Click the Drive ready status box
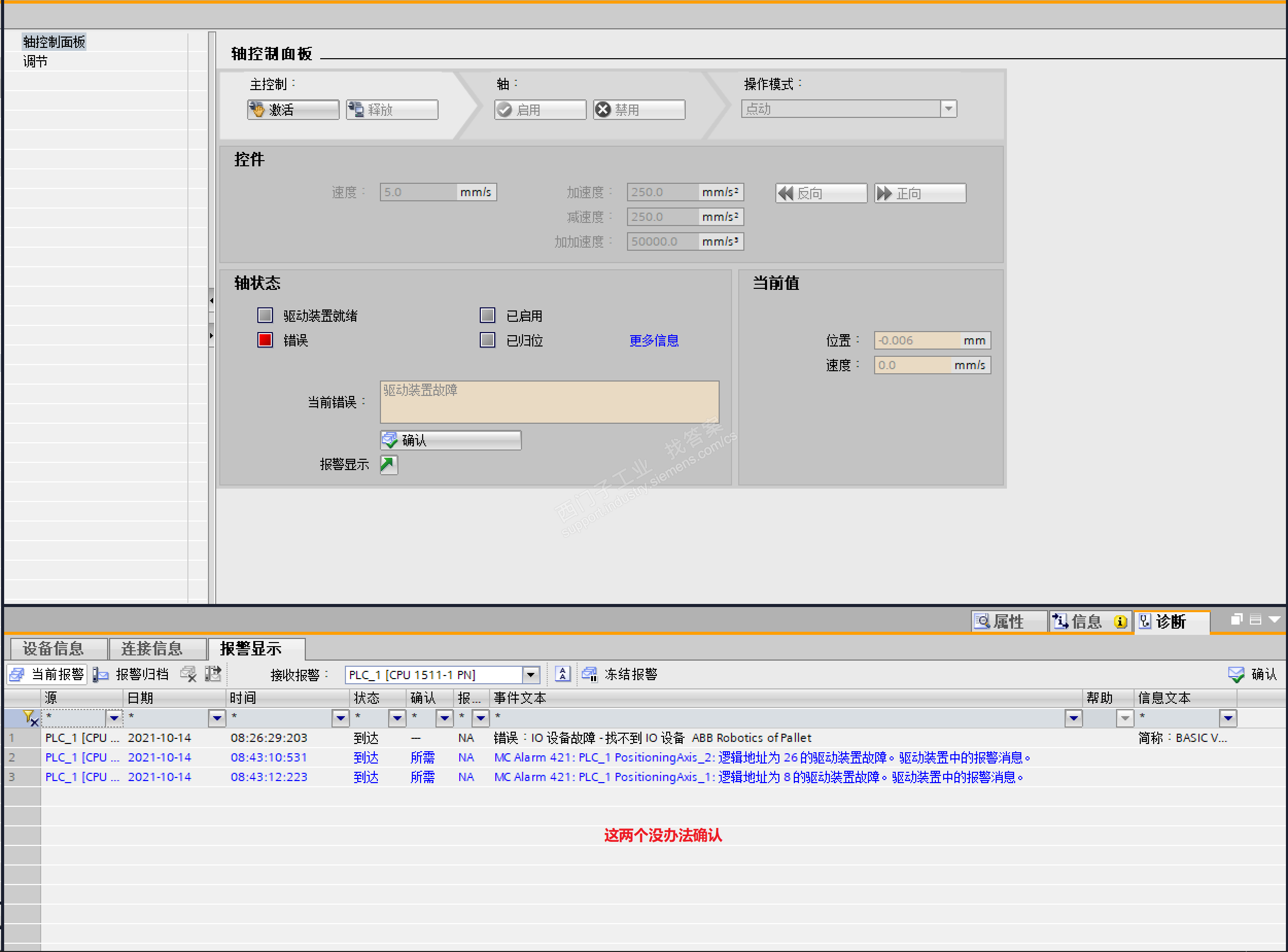The image size is (1288, 952). coord(265,316)
